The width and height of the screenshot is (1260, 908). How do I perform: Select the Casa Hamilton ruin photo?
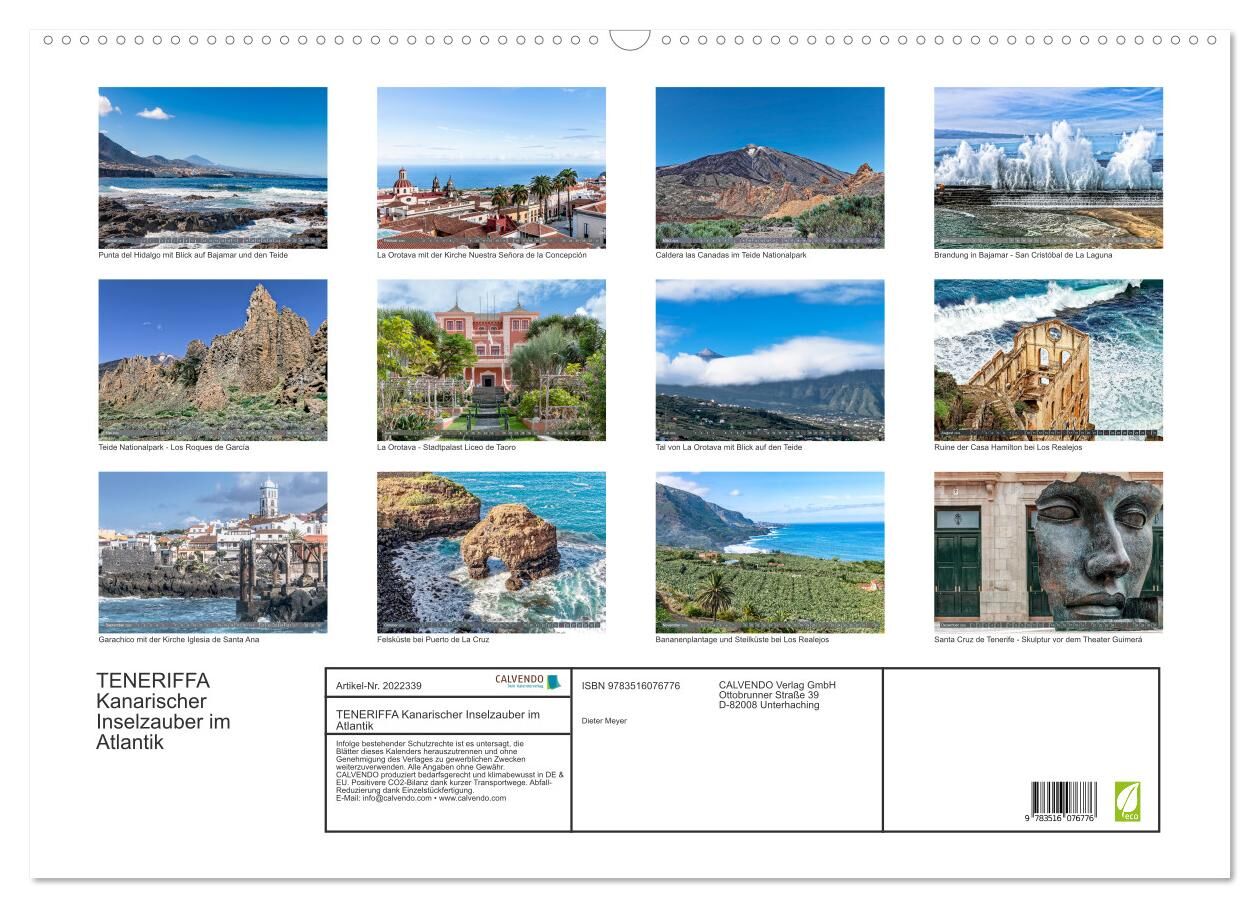[x=1048, y=359]
